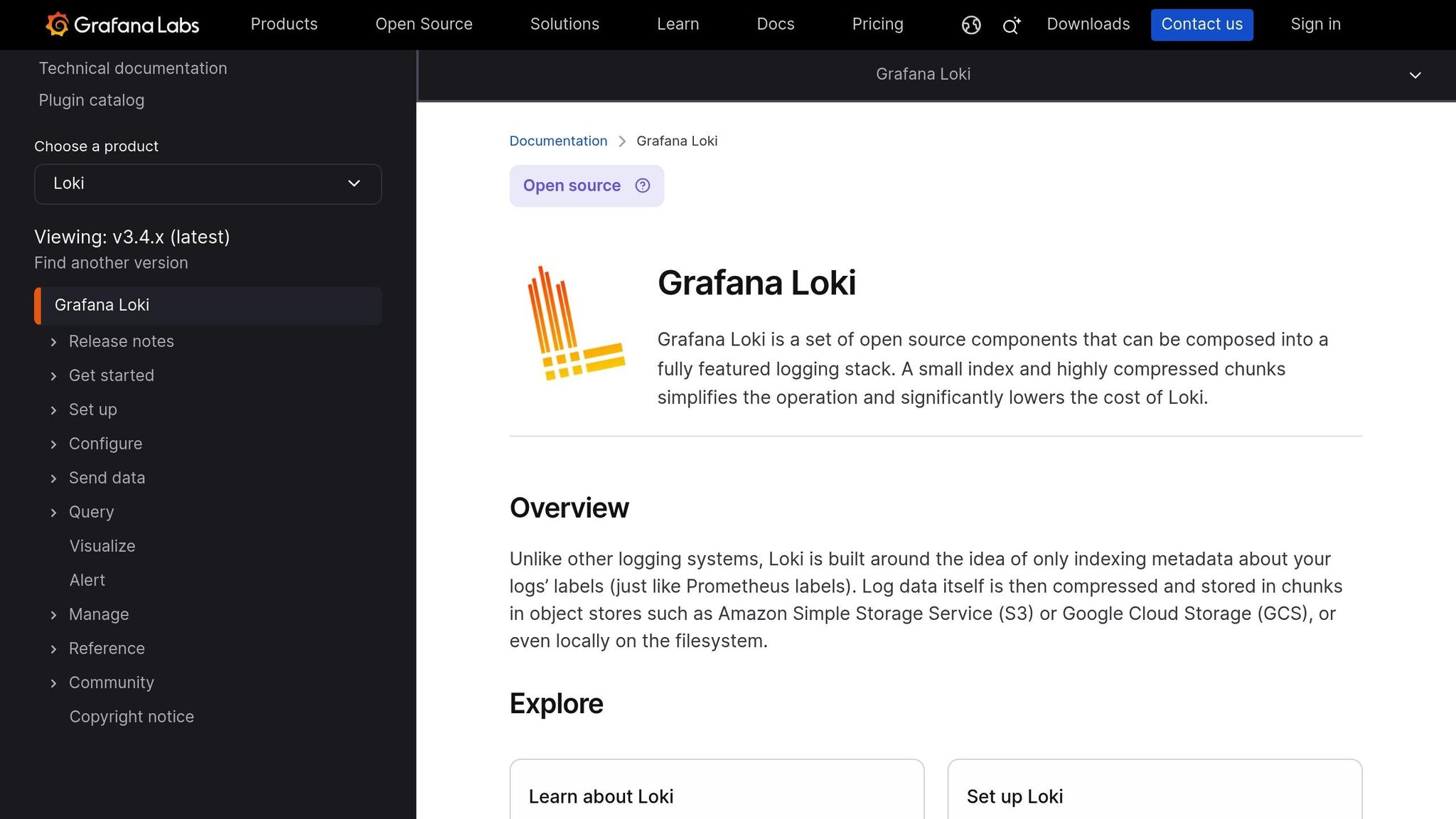Click the Grafana Labs logo
The height and width of the screenshot is (819, 1456).
(122, 24)
